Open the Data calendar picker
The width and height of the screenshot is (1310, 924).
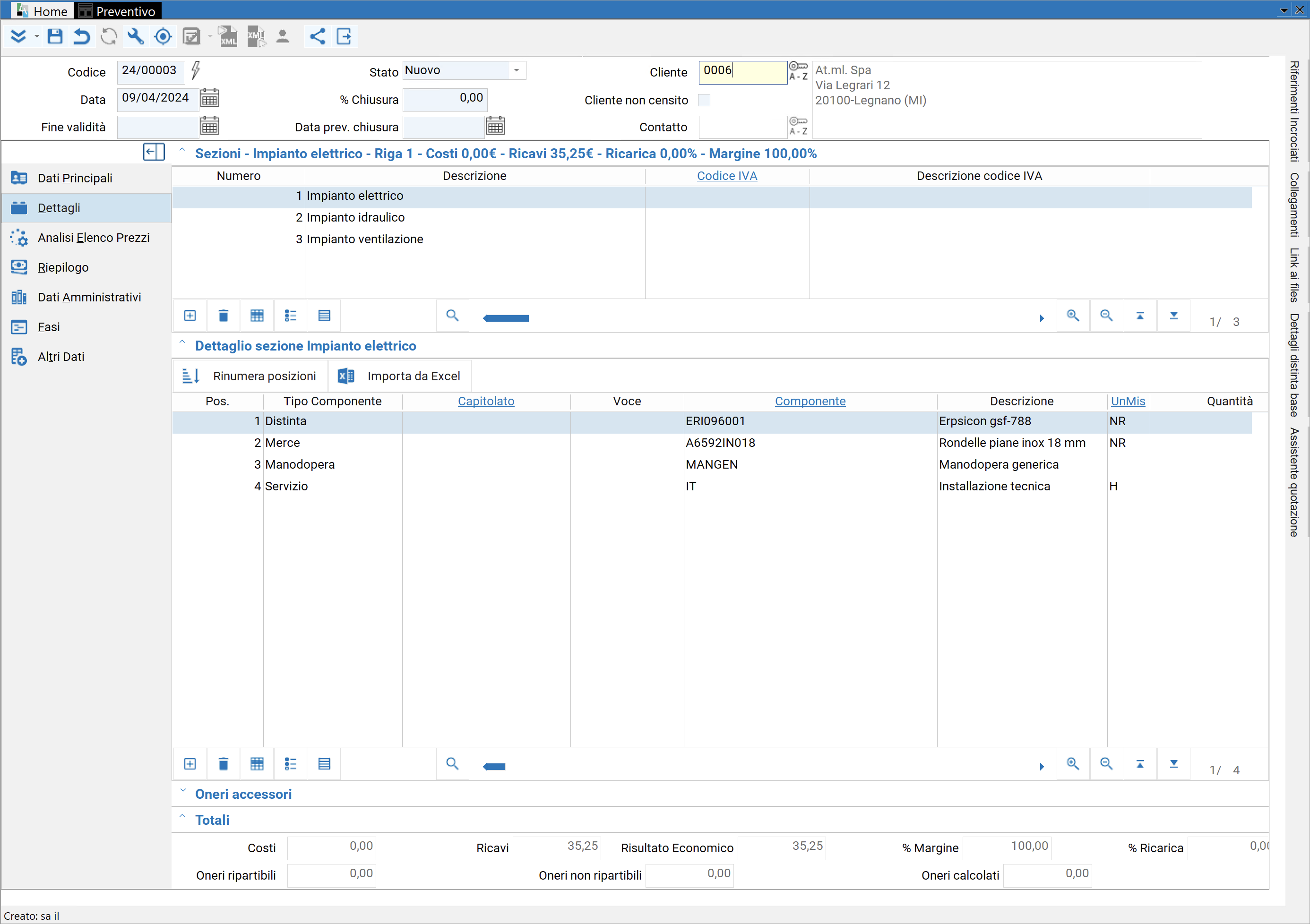point(209,99)
